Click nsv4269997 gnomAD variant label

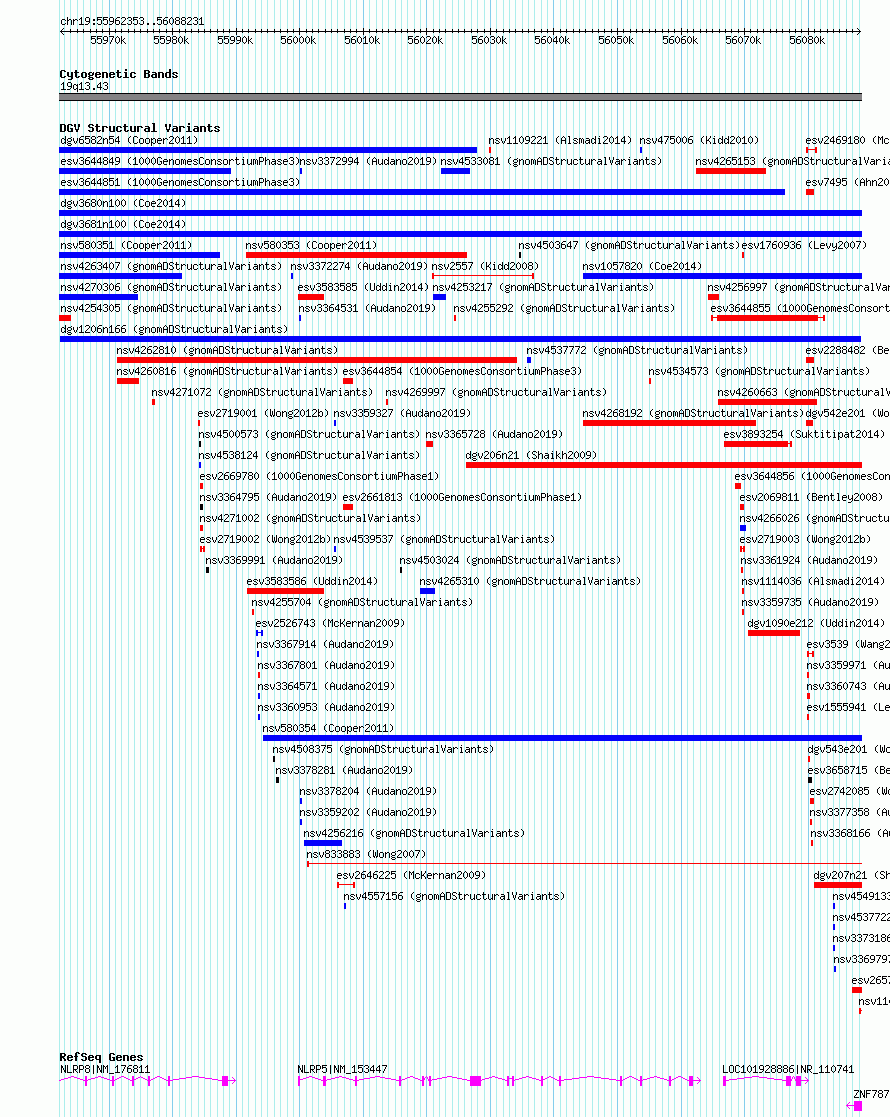[496, 392]
